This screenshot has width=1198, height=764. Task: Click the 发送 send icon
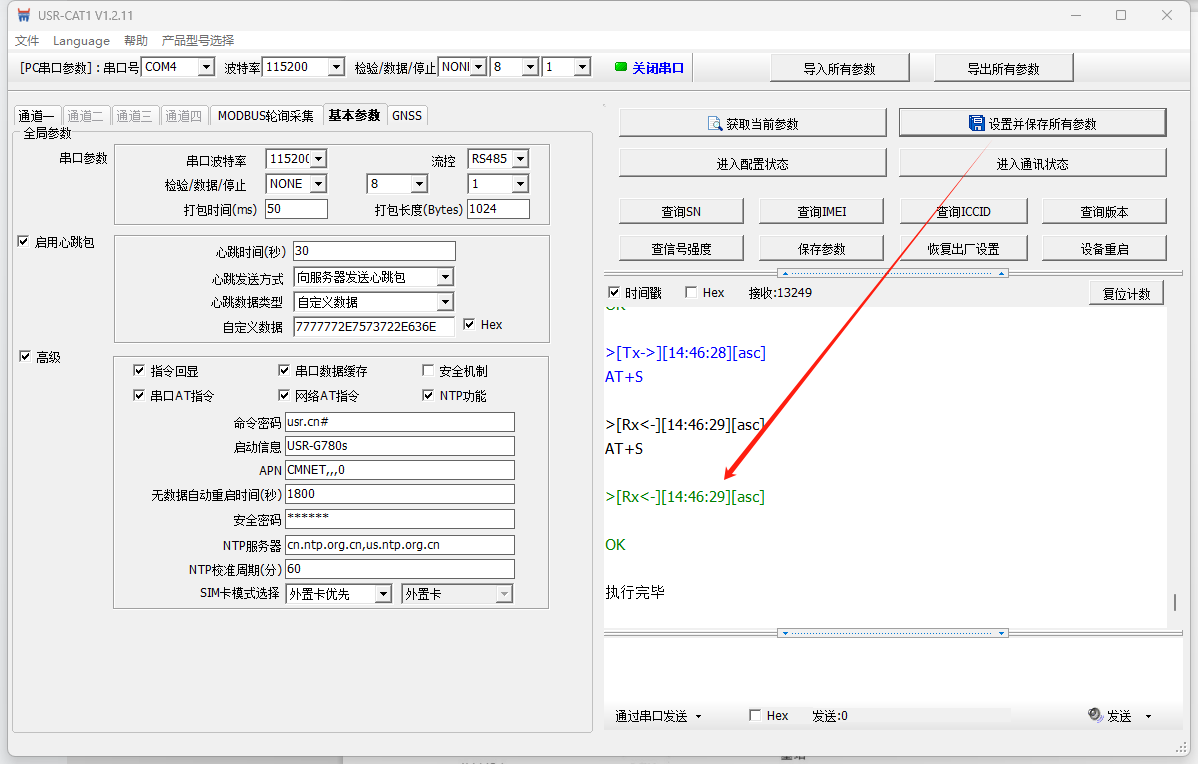click(1095, 716)
